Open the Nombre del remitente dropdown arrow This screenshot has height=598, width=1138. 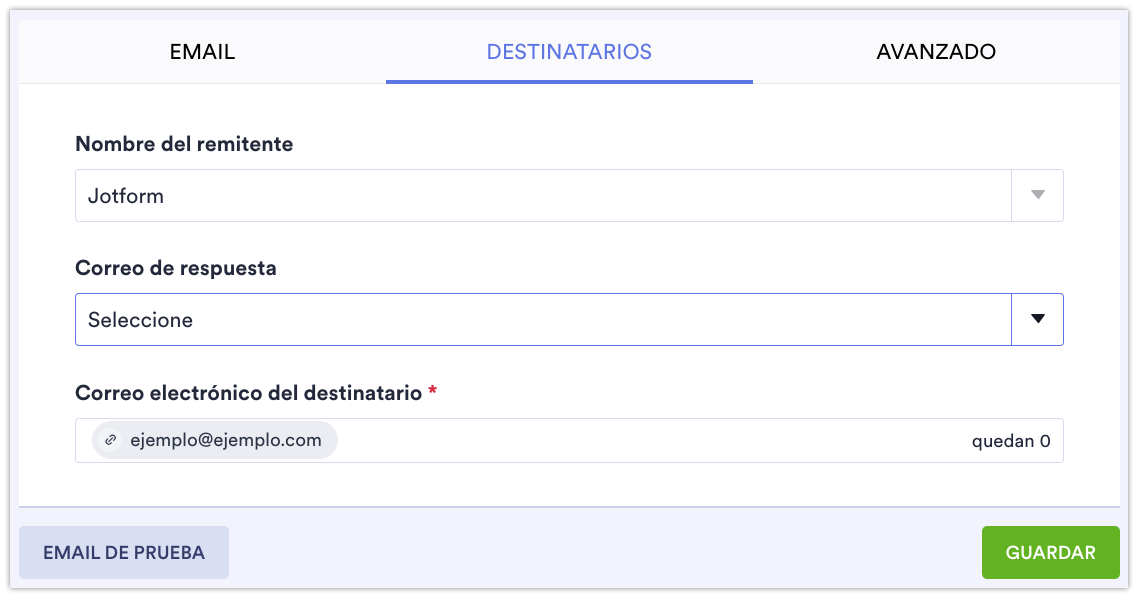click(1037, 195)
